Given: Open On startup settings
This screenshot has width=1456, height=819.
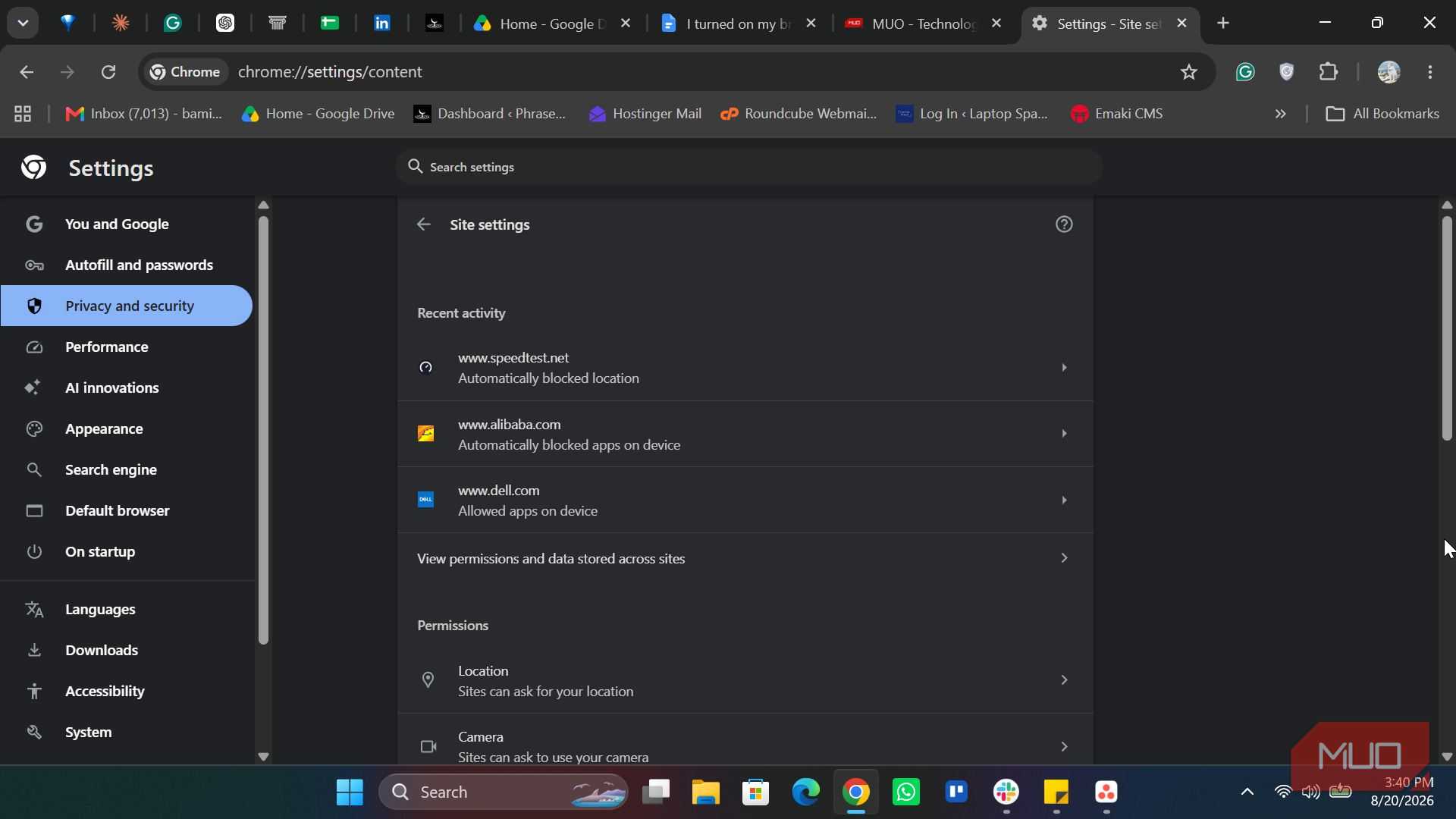Looking at the screenshot, I should pyautogui.click(x=126, y=552).
